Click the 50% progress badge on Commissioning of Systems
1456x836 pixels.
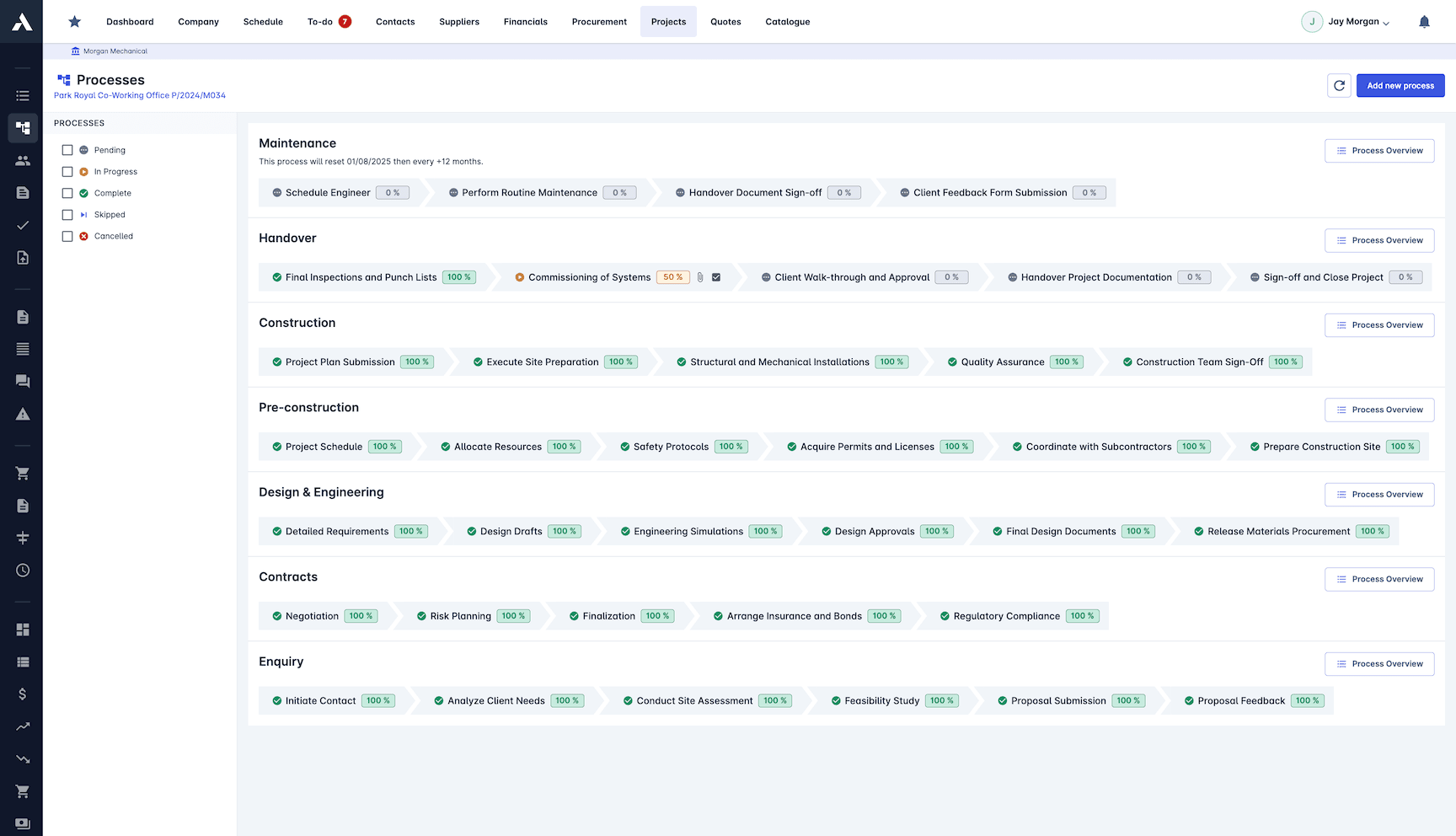(x=672, y=276)
